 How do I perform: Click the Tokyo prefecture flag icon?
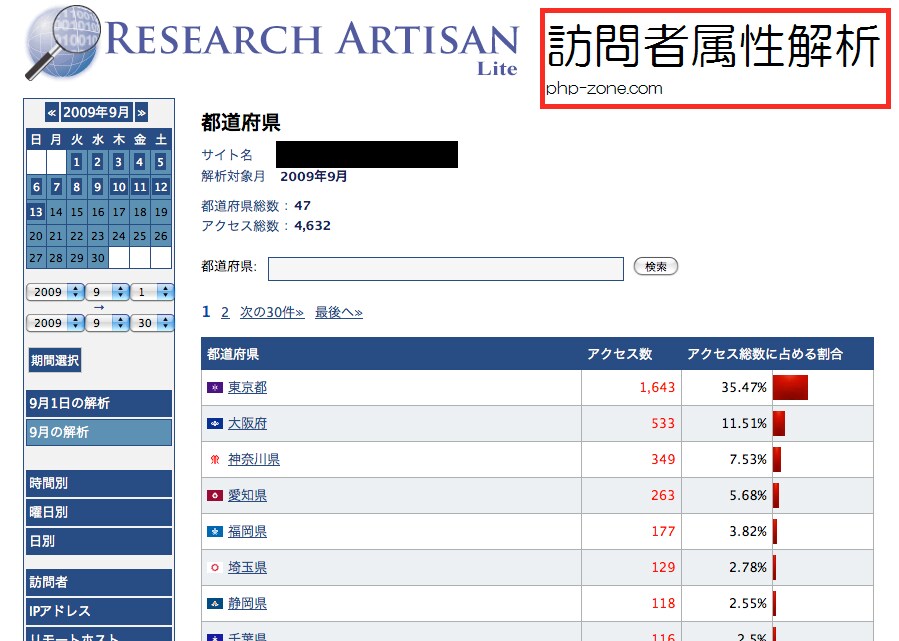coord(215,388)
